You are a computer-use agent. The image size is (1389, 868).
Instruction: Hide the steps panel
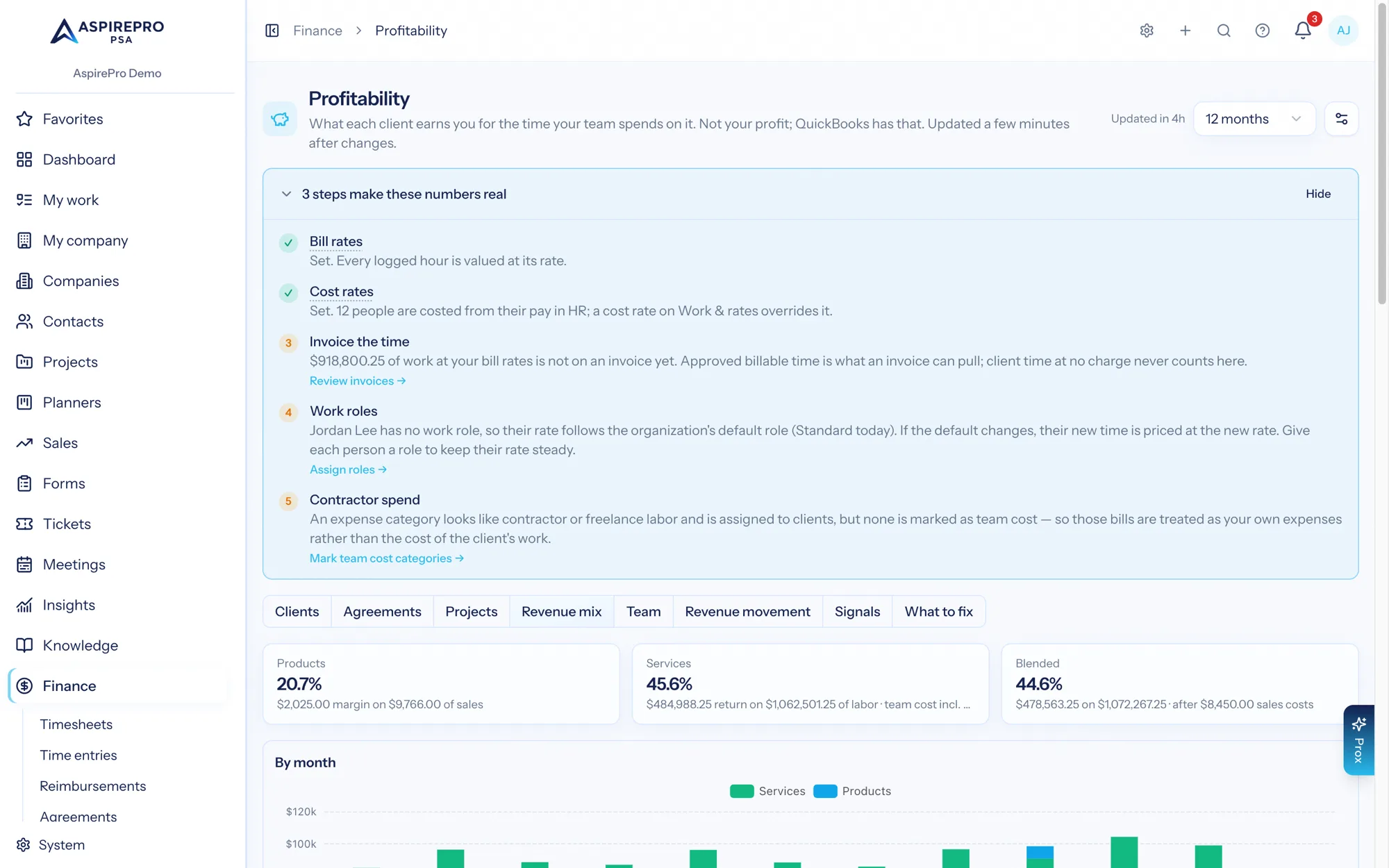[x=1318, y=194]
